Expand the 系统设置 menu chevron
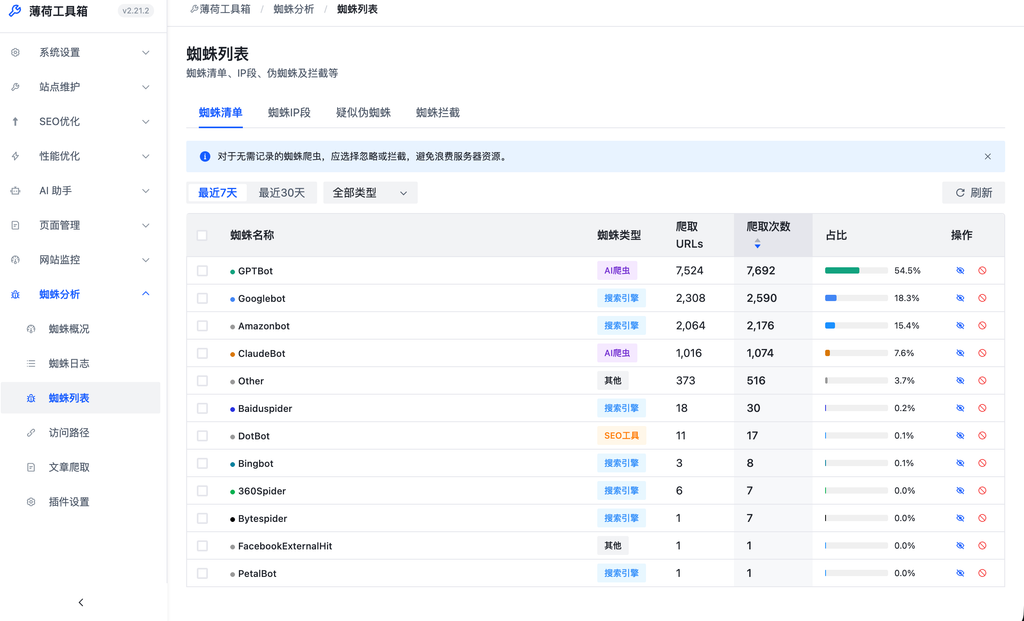 [146, 52]
